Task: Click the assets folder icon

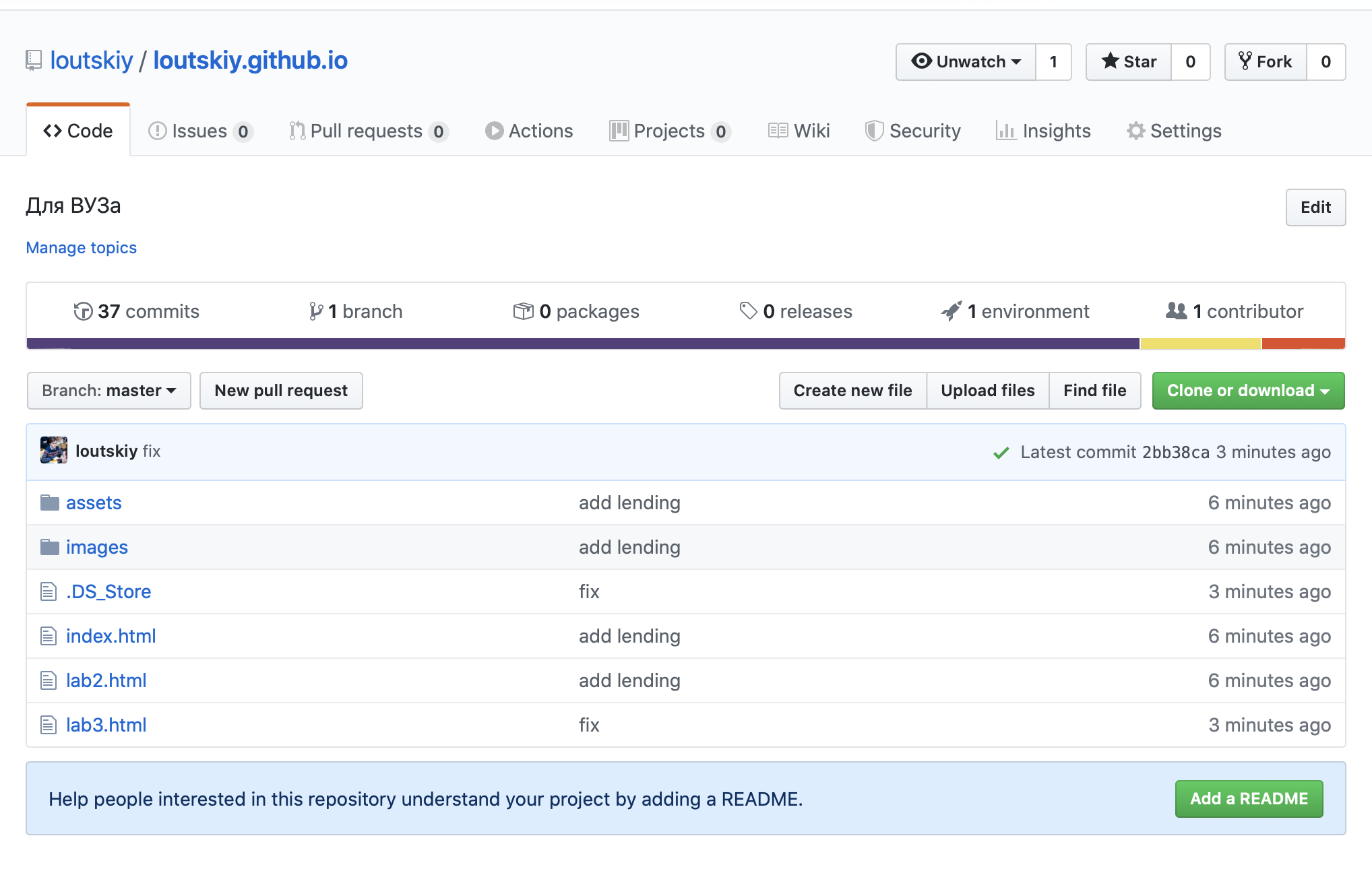Action: point(49,503)
